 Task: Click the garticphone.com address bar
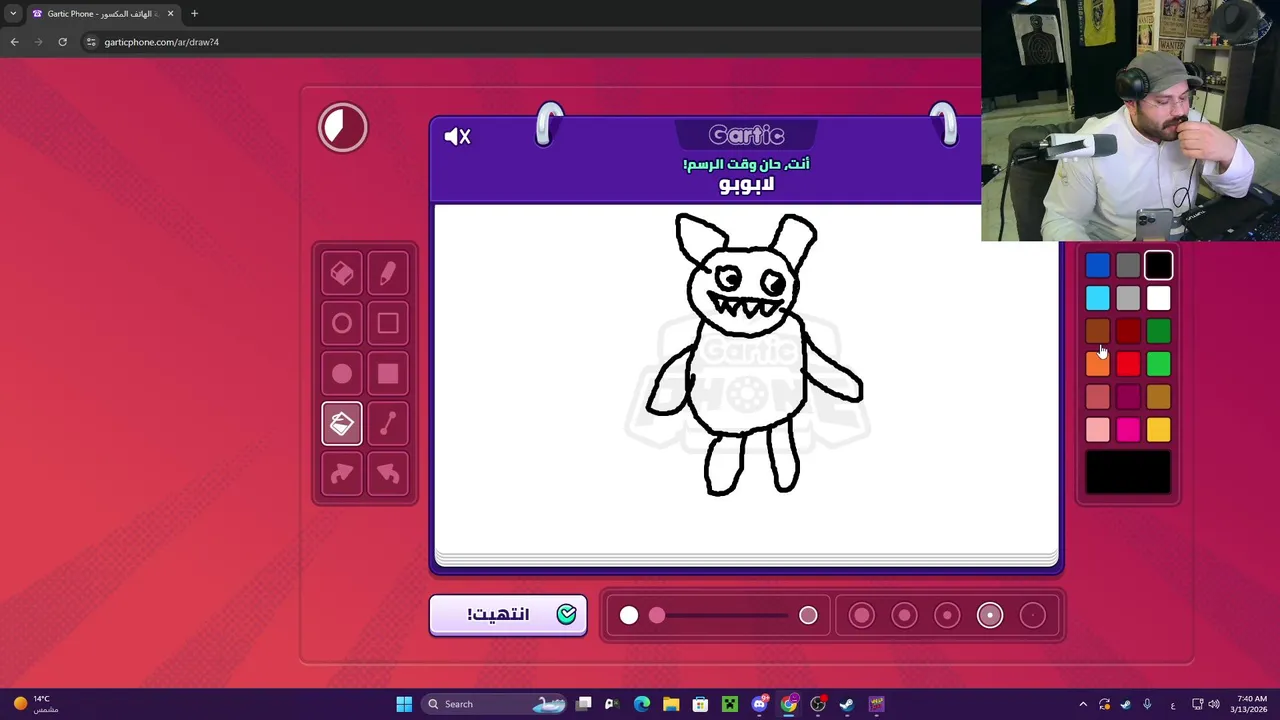(x=530, y=42)
